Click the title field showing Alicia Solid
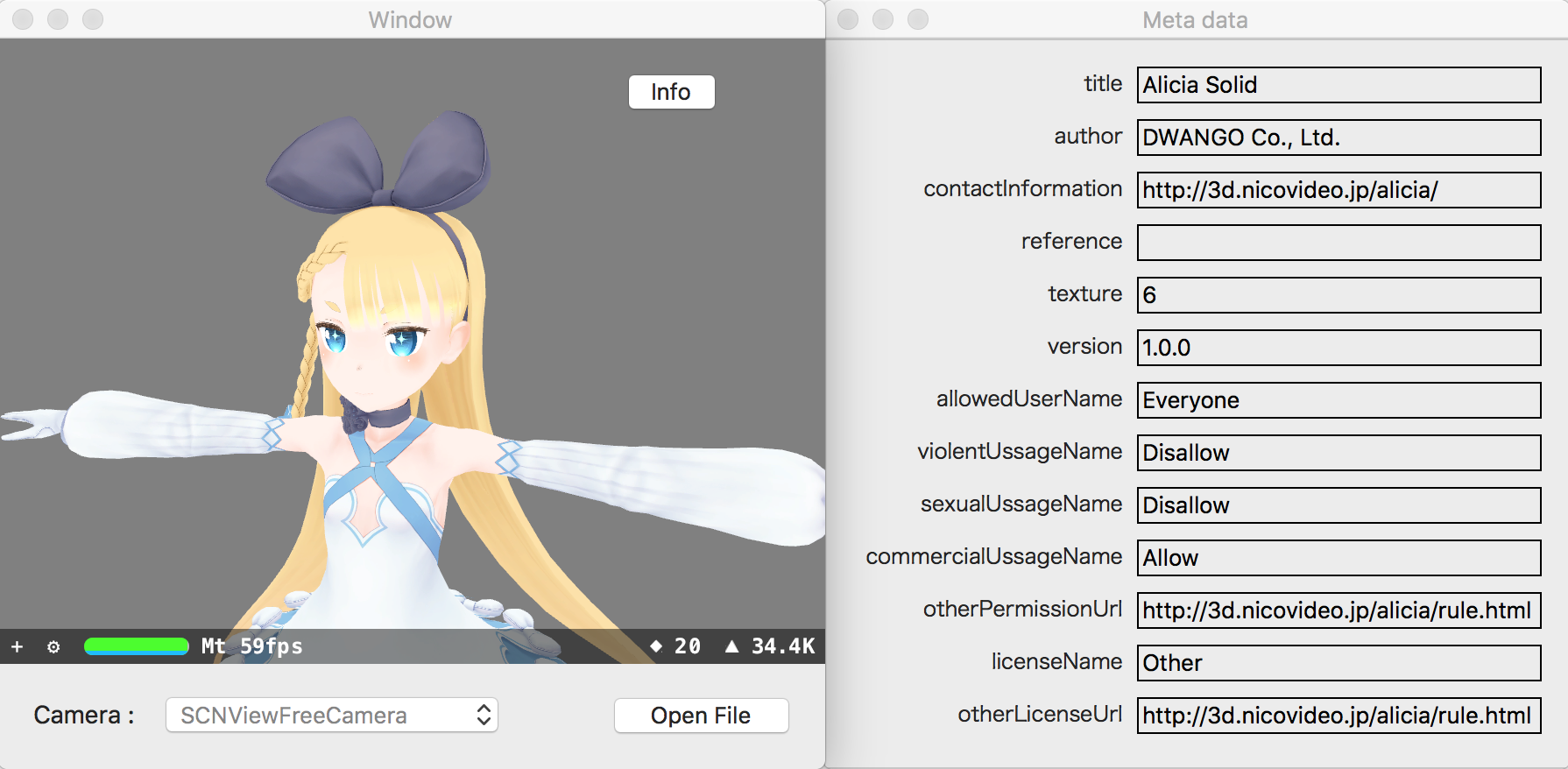1568x769 pixels. pos(1338,85)
